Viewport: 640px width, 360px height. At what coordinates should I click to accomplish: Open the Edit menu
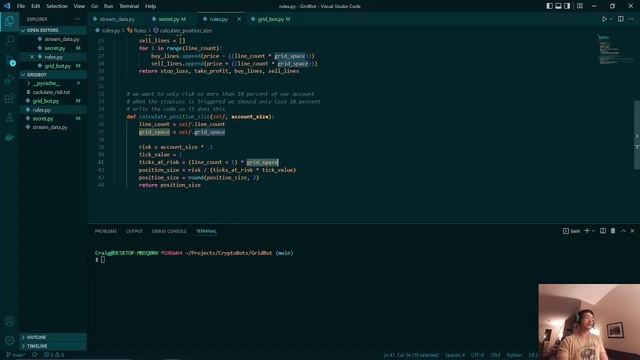(x=36, y=6)
